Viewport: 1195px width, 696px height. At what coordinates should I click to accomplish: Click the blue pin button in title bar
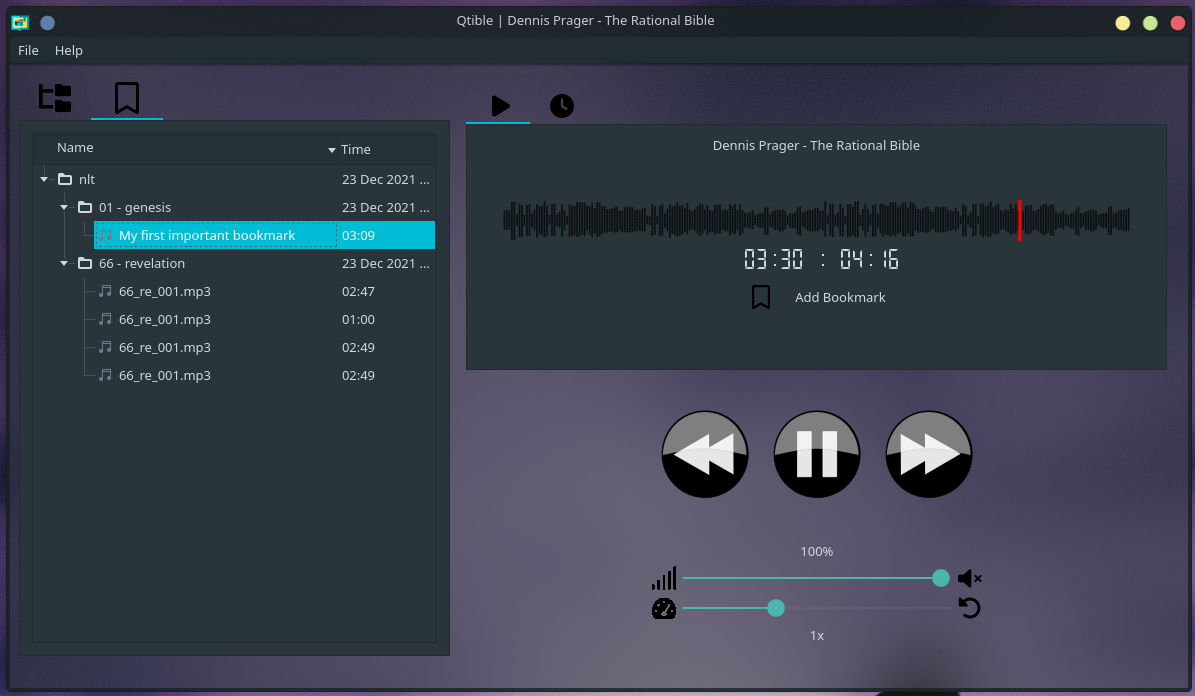(47, 23)
